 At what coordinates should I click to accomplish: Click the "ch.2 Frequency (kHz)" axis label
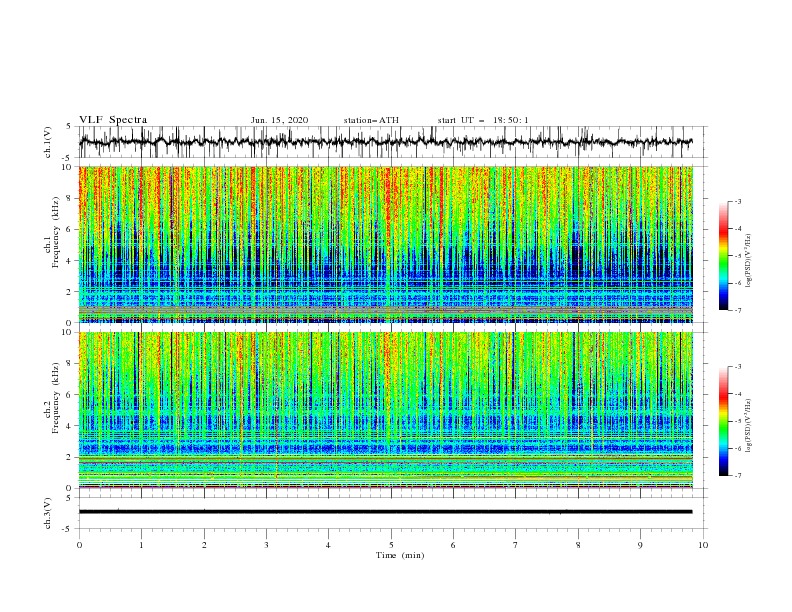click(x=52, y=397)
